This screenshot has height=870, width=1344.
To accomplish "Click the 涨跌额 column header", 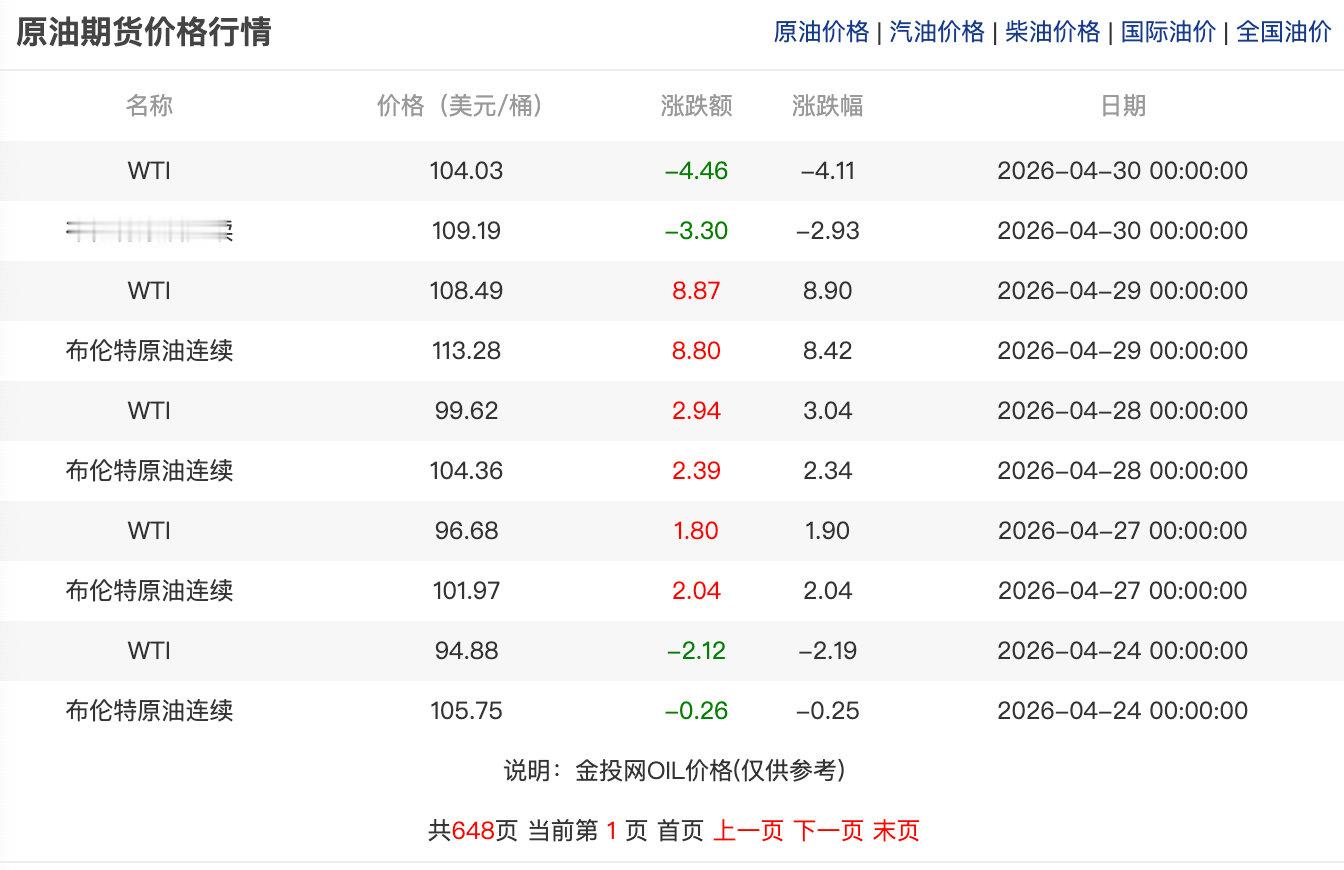I will click(x=700, y=106).
